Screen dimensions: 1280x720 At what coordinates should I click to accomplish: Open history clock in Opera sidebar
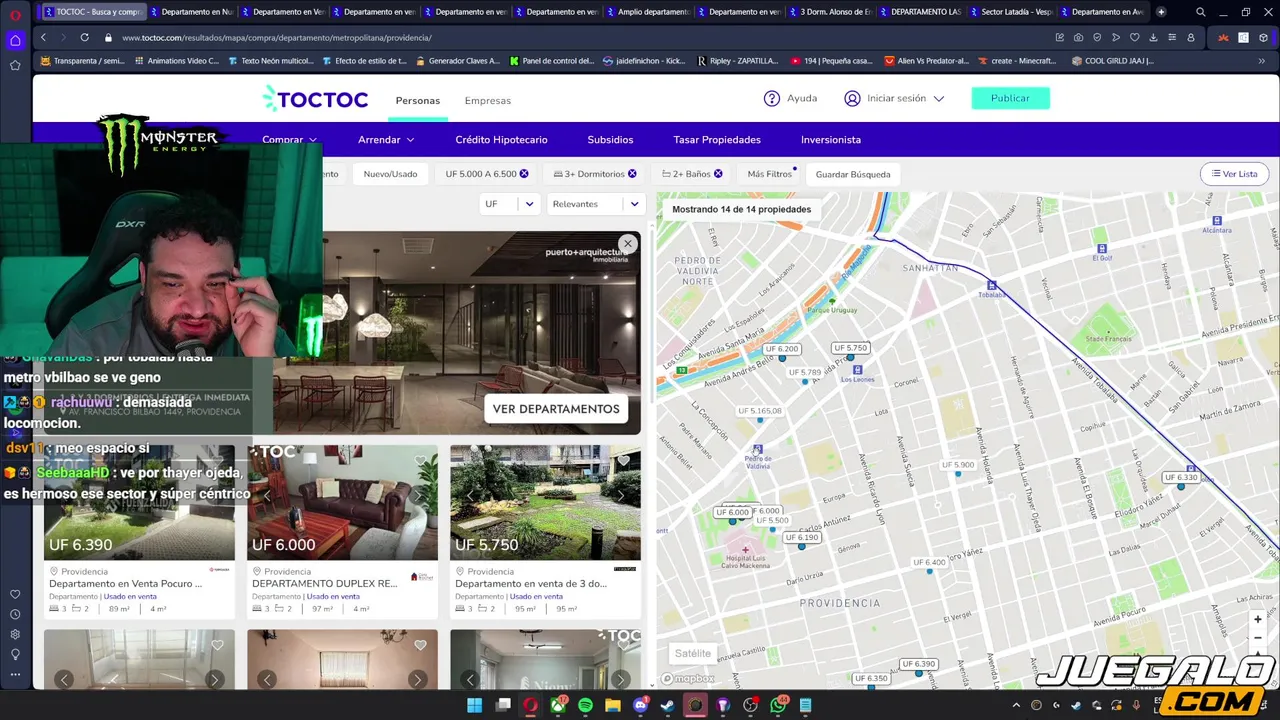coord(15,614)
